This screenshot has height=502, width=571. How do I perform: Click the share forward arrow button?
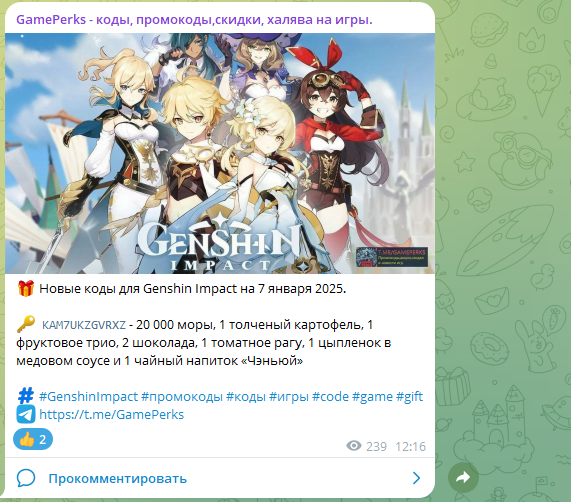[x=463, y=477]
